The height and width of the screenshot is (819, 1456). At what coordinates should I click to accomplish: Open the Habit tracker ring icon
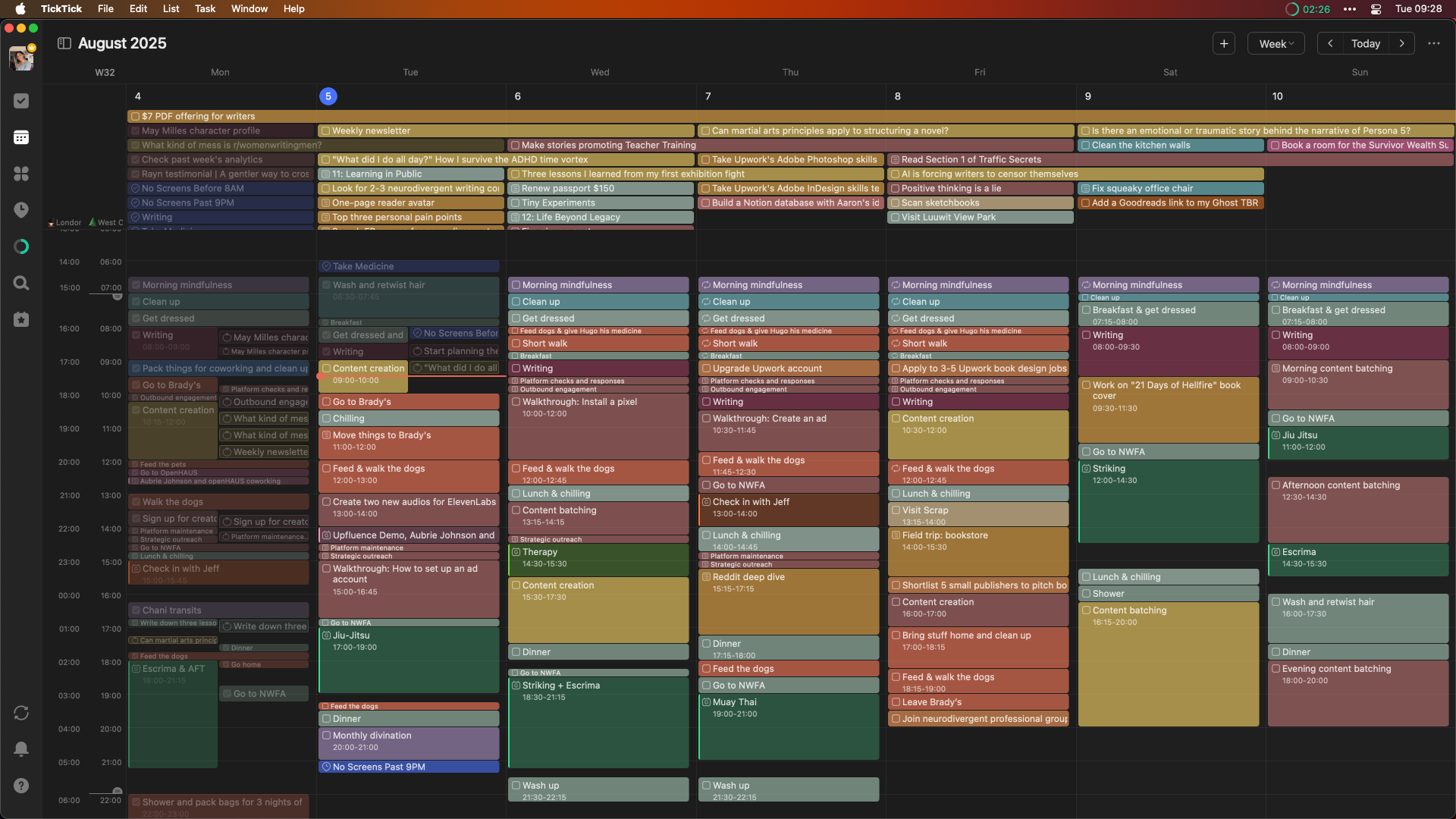coord(20,246)
